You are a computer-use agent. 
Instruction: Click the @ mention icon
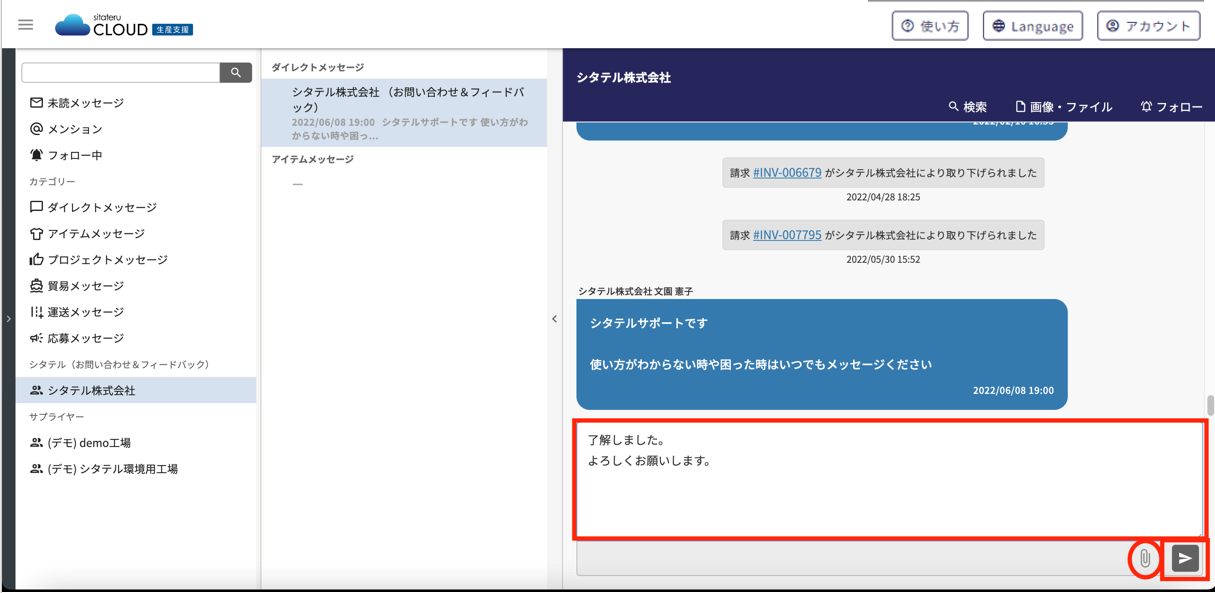(x=36, y=129)
